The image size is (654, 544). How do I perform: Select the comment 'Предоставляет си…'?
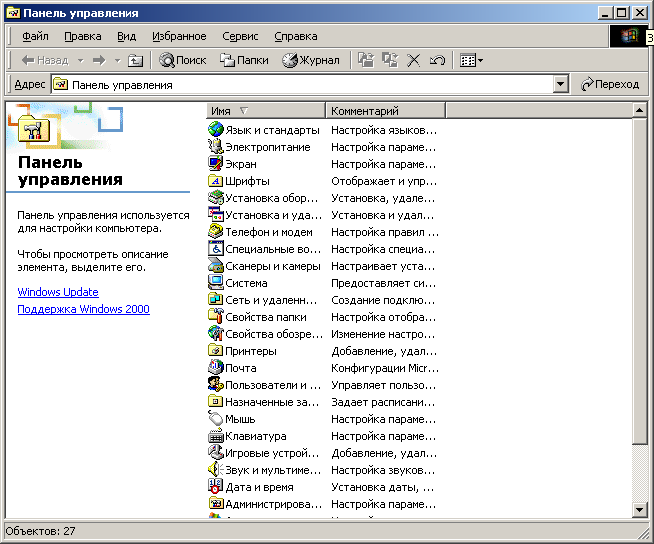[383, 283]
